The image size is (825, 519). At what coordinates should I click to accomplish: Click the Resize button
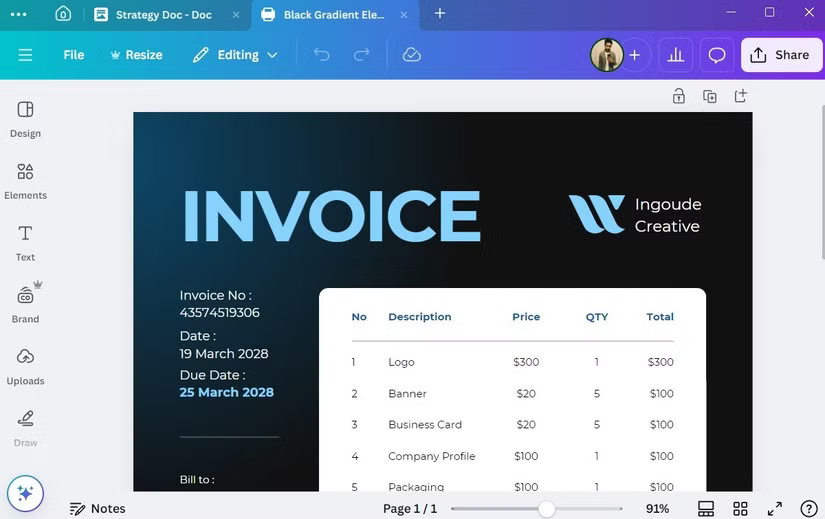click(x=136, y=55)
